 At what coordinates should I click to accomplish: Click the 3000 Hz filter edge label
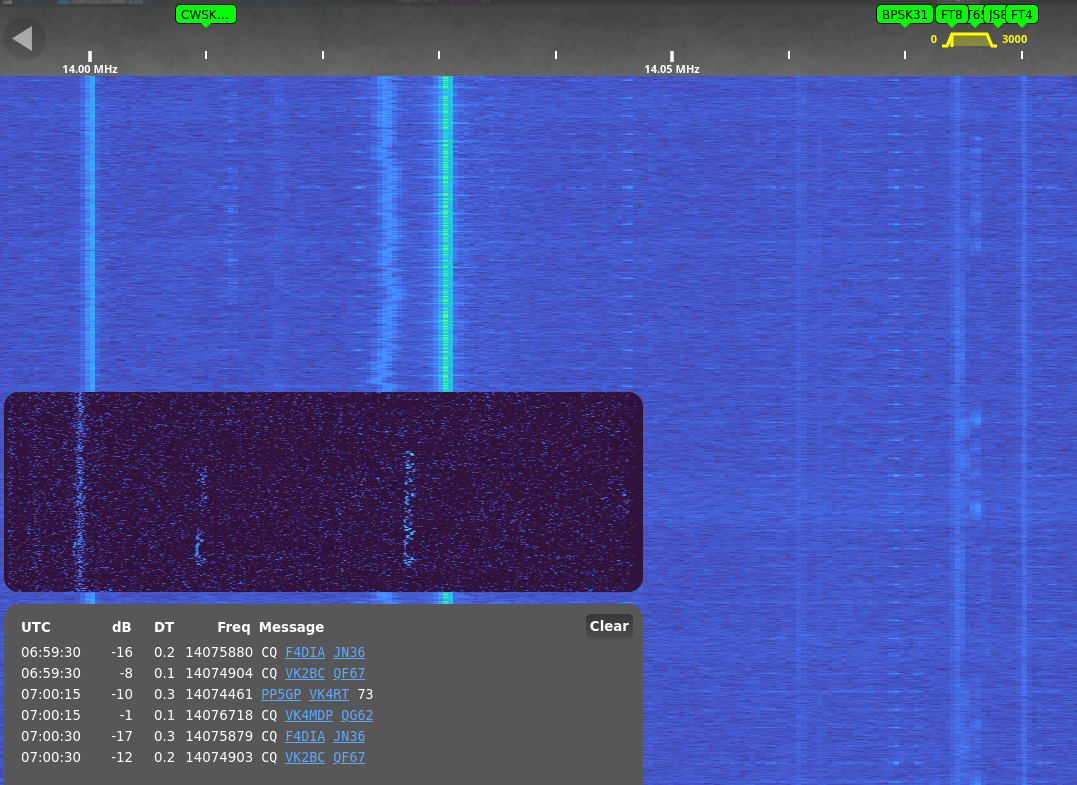[x=1013, y=39]
